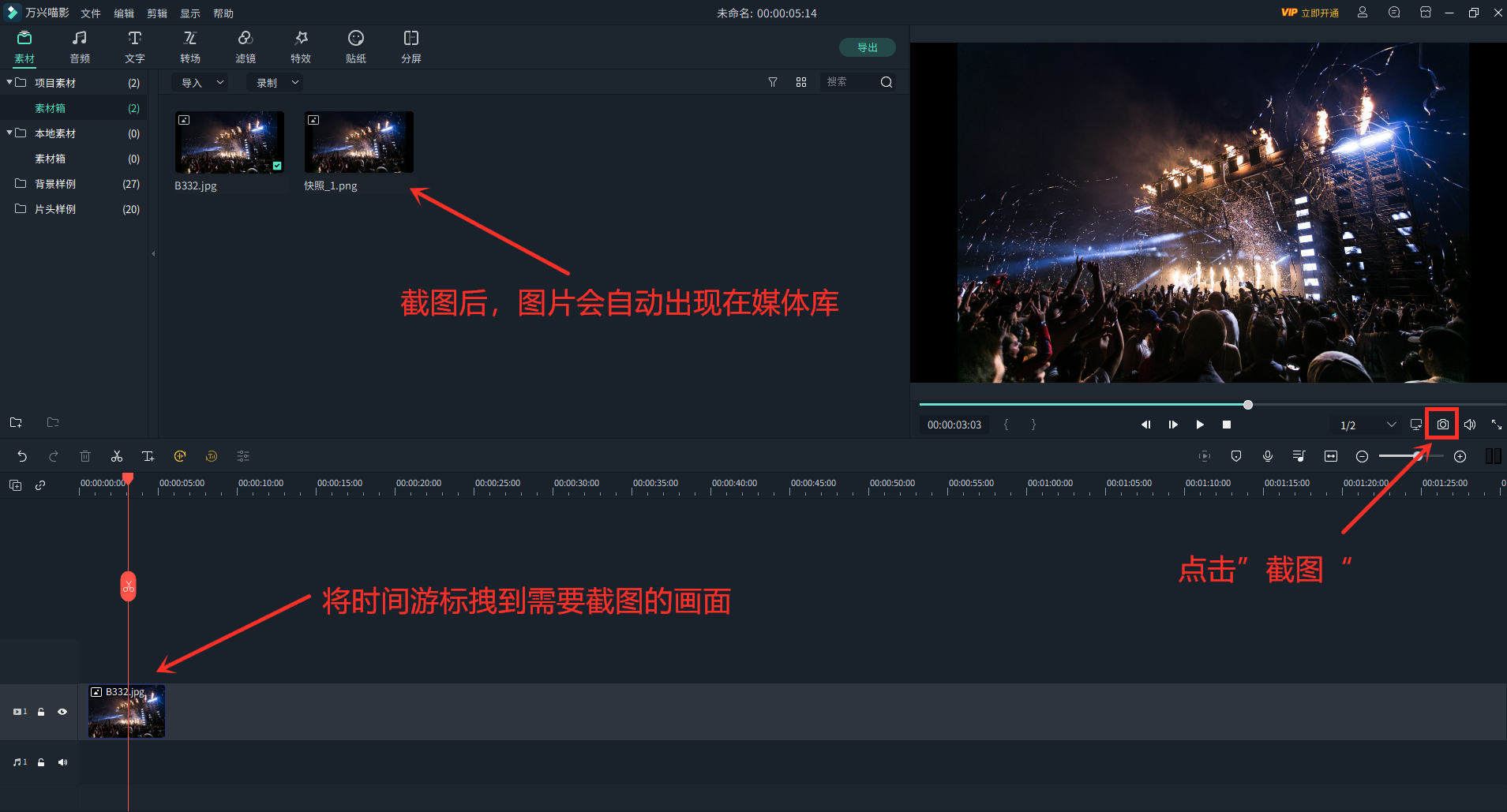The height and width of the screenshot is (812, 1507).
Task: Open the 文件 menu
Action: coord(90,13)
